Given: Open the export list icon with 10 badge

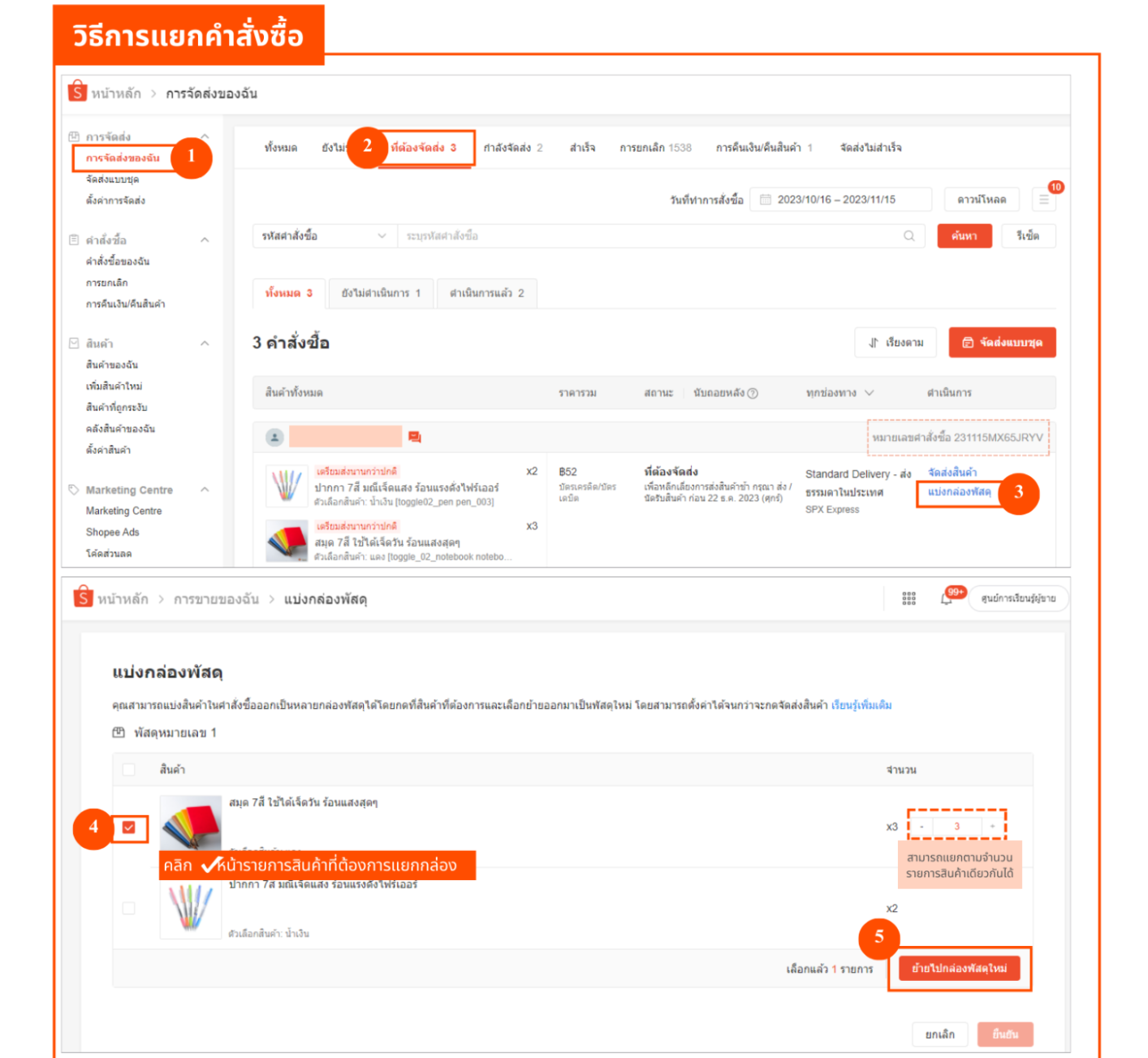Looking at the screenshot, I should 1043,198.
